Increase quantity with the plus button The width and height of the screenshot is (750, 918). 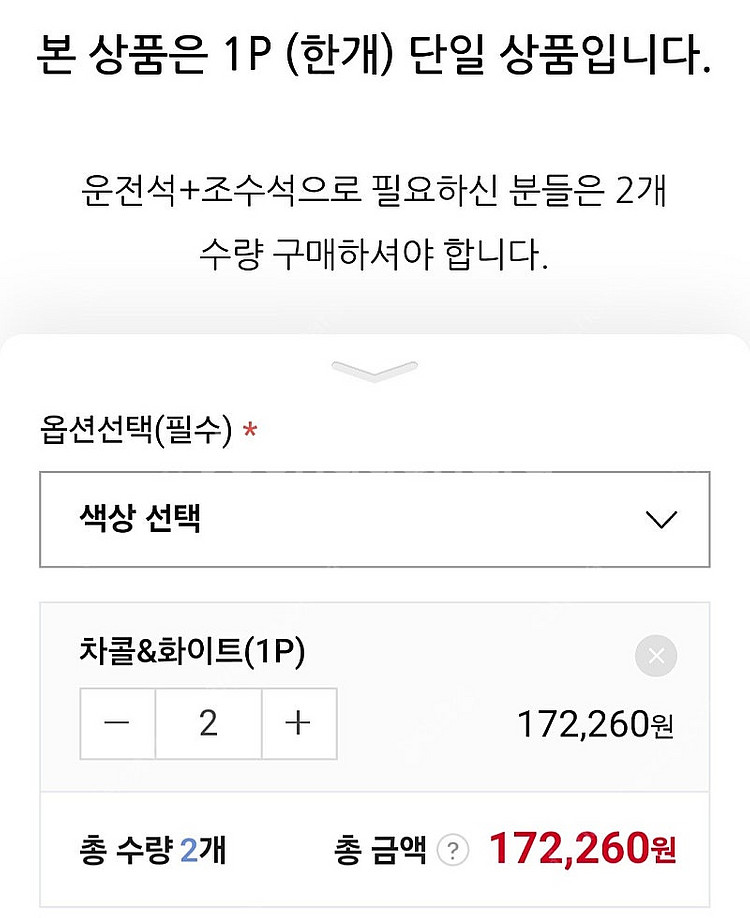[298, 723]
